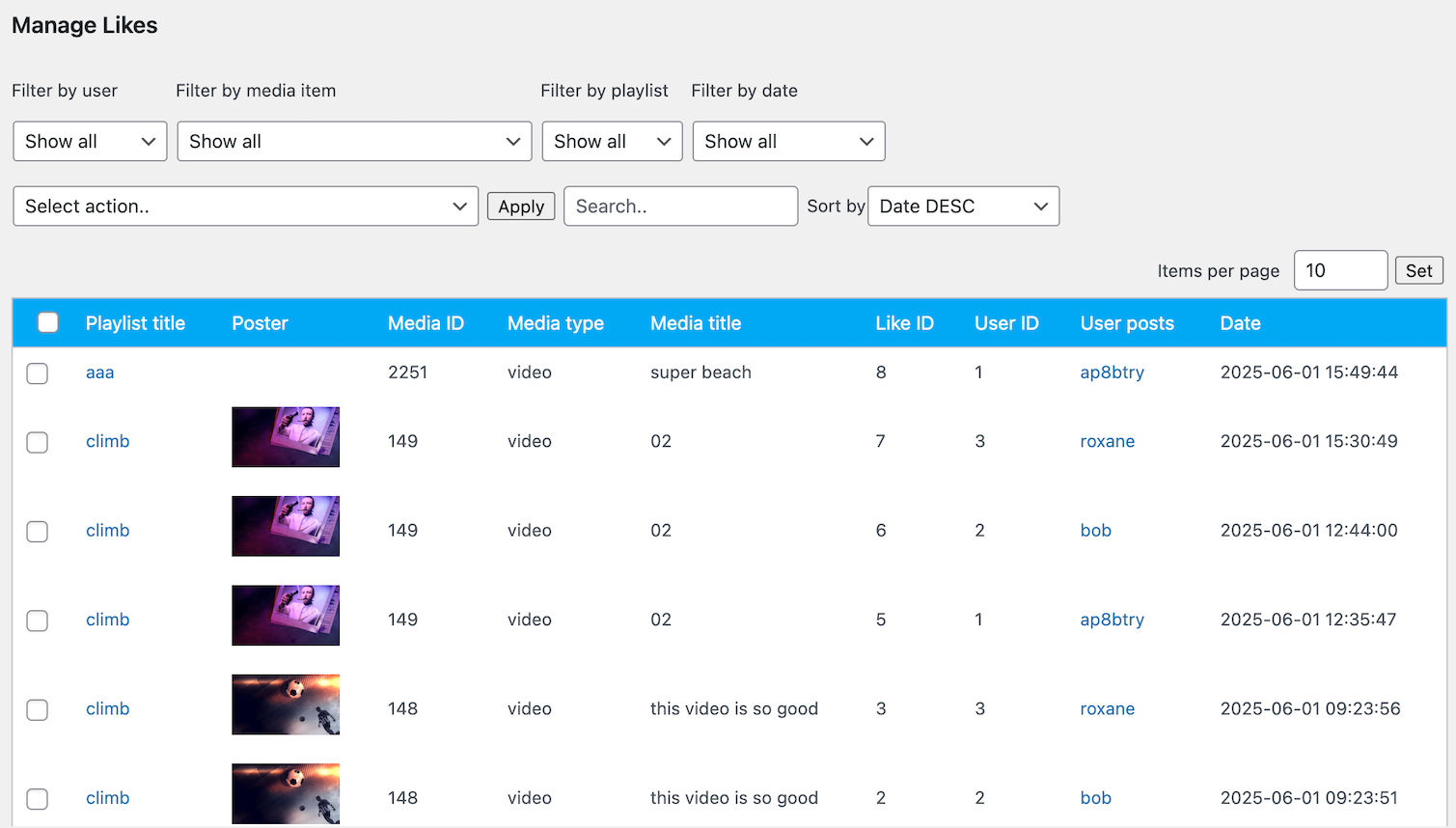This screenshot has height=828, width=1456.
Task: Change the Sort by 'Date DESC' dropdown
Action: point(963,207)
